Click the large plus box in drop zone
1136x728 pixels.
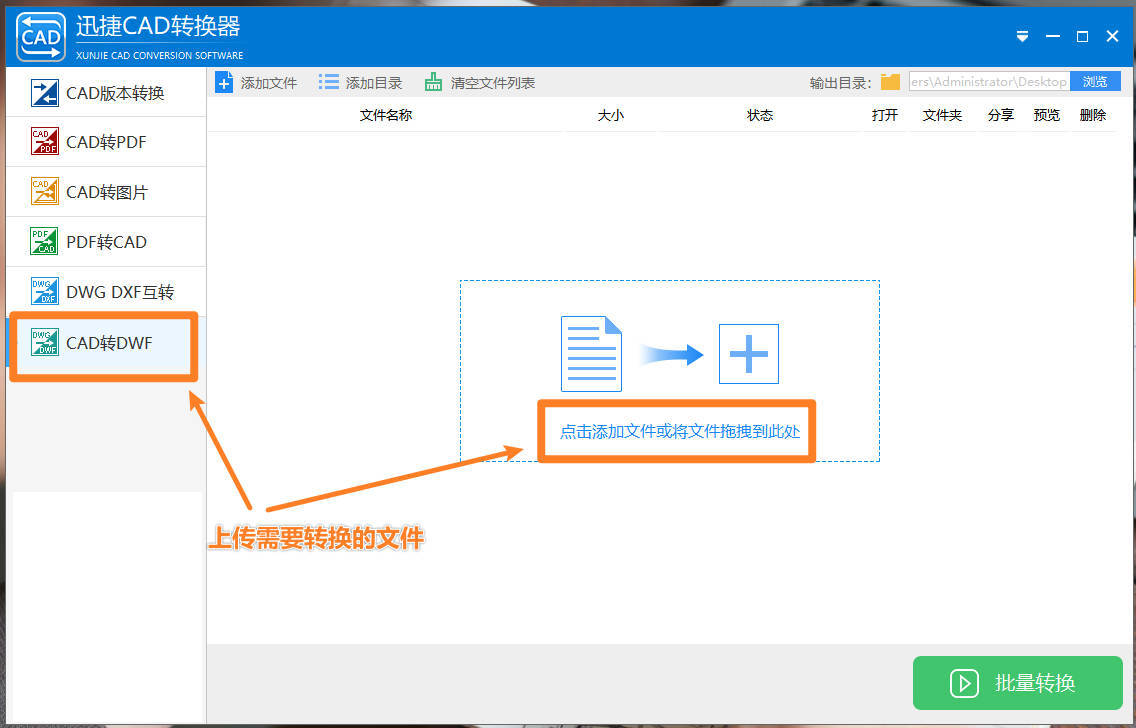pos(748,354)
